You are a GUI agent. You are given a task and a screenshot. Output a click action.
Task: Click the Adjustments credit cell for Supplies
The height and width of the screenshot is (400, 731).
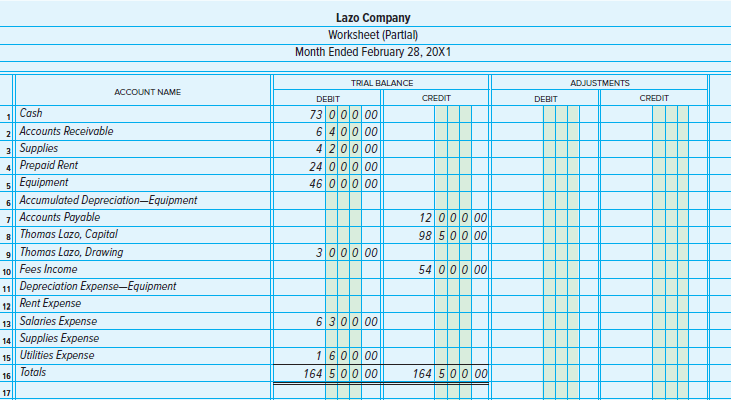coord(653,149)
